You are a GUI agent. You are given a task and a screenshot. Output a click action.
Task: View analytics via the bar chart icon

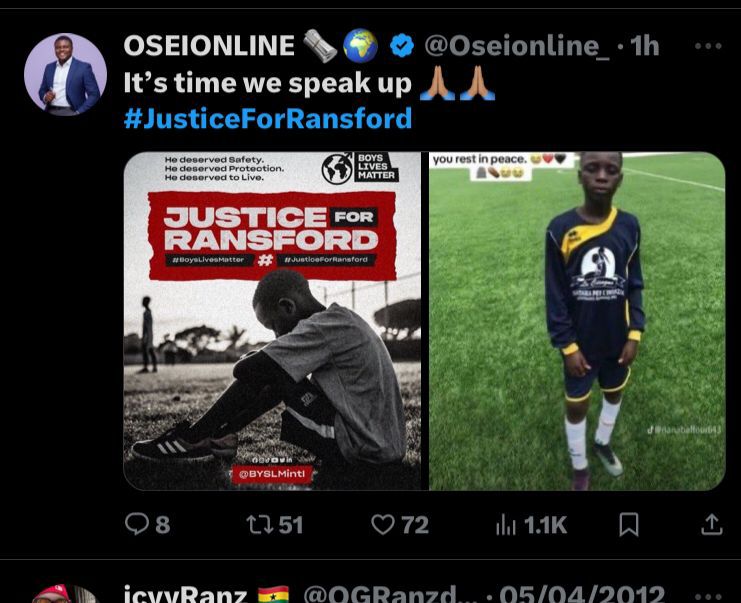click(506, 525)
